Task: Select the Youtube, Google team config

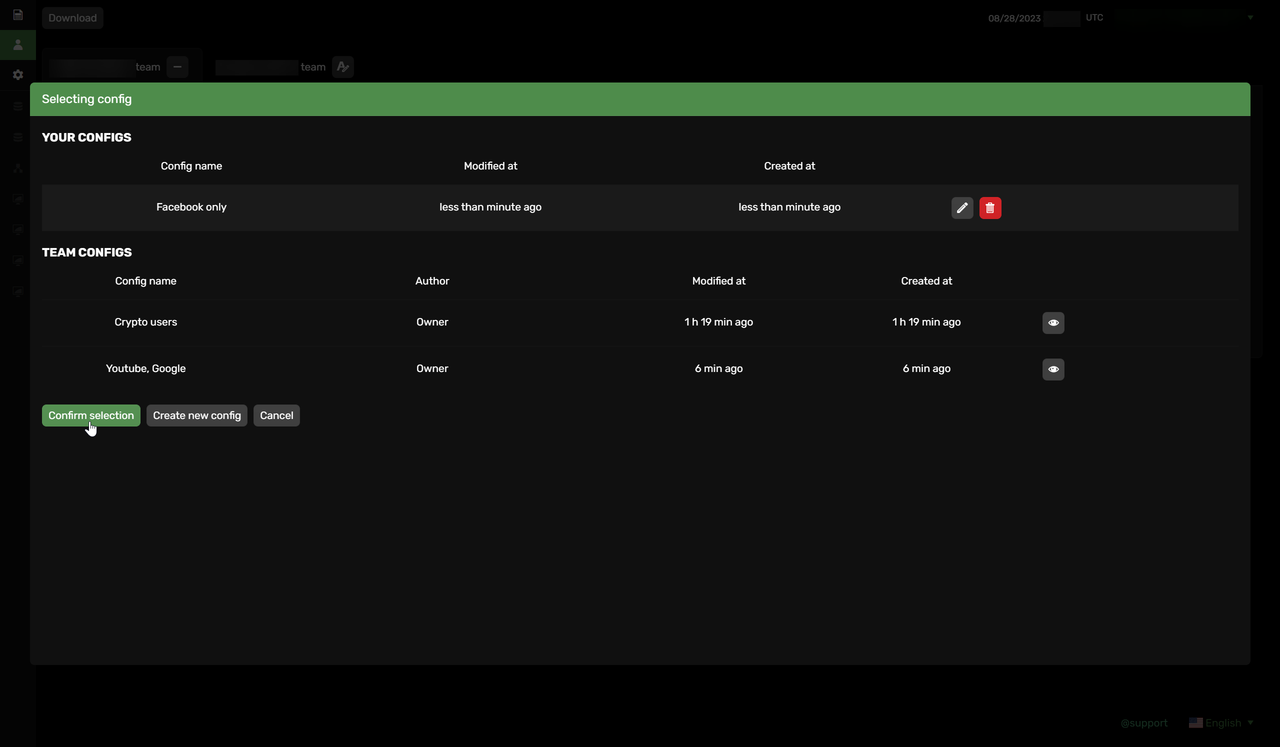Action: point(146,368)
